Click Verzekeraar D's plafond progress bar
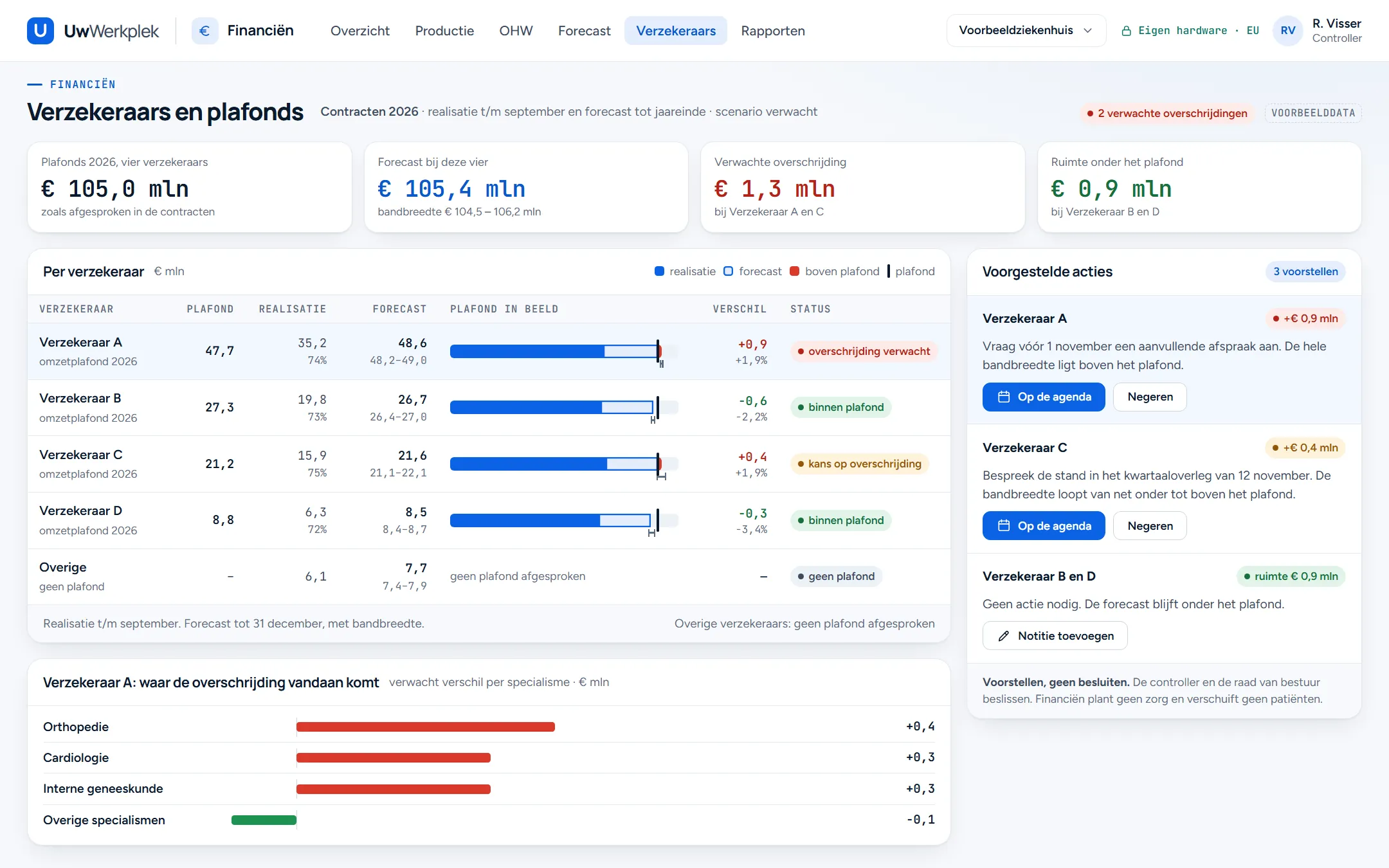Viewport: 1389px width, 868px height. [564, 520]
